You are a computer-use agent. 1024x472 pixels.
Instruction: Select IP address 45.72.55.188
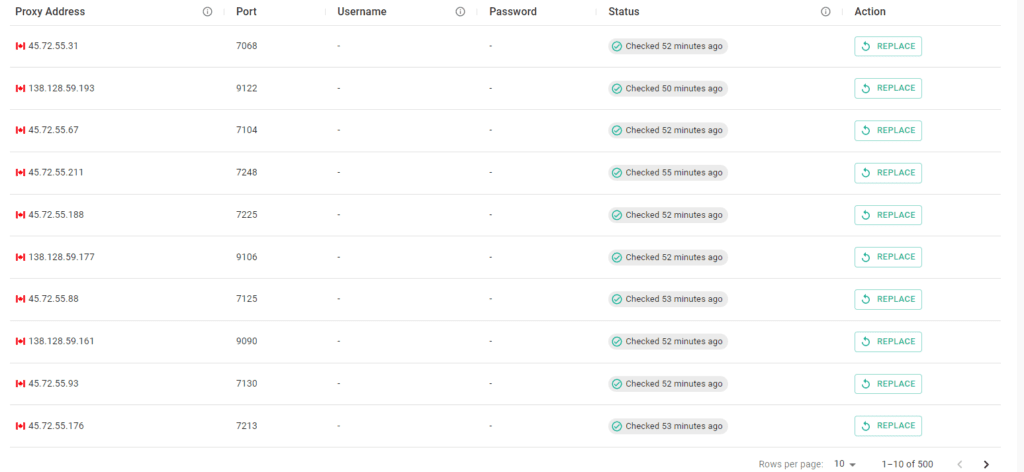(x=56, y=215)
